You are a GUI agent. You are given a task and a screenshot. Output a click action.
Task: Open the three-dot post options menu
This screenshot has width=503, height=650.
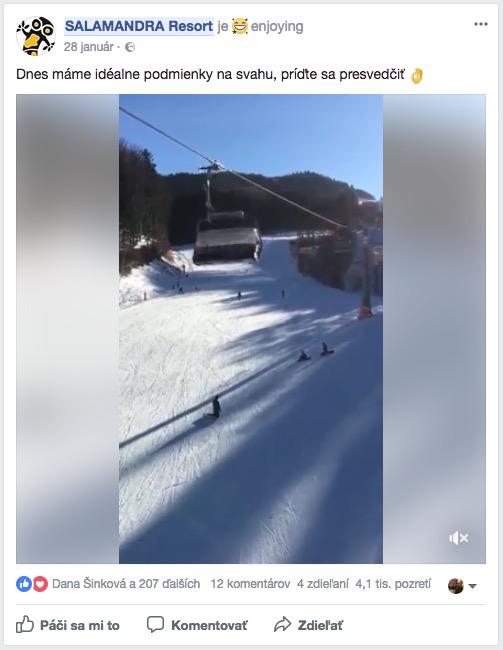(x=481, y=24)
